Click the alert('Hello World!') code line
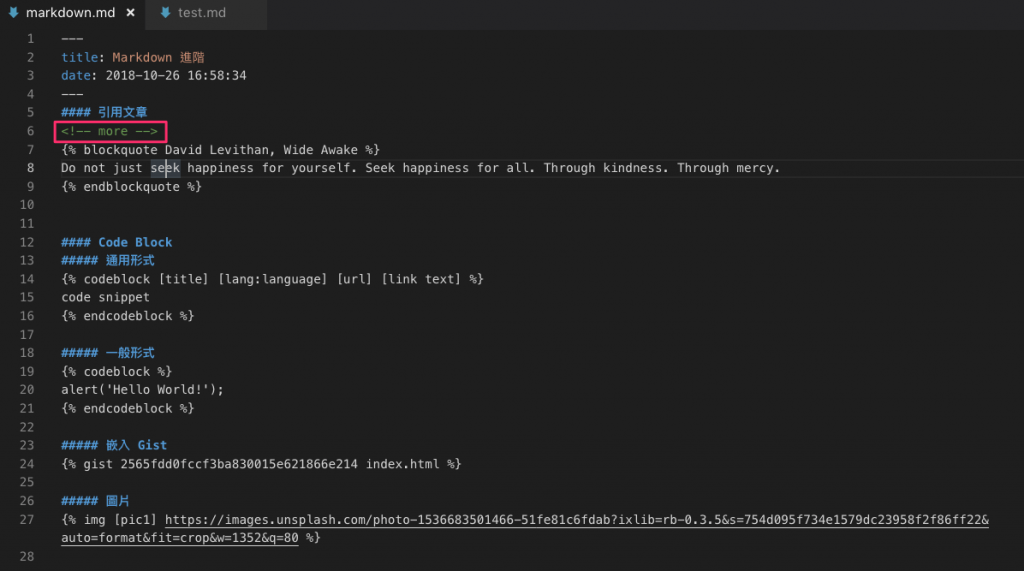The image size is (1024, 571). pyautogui.click(x=142, y=390)
